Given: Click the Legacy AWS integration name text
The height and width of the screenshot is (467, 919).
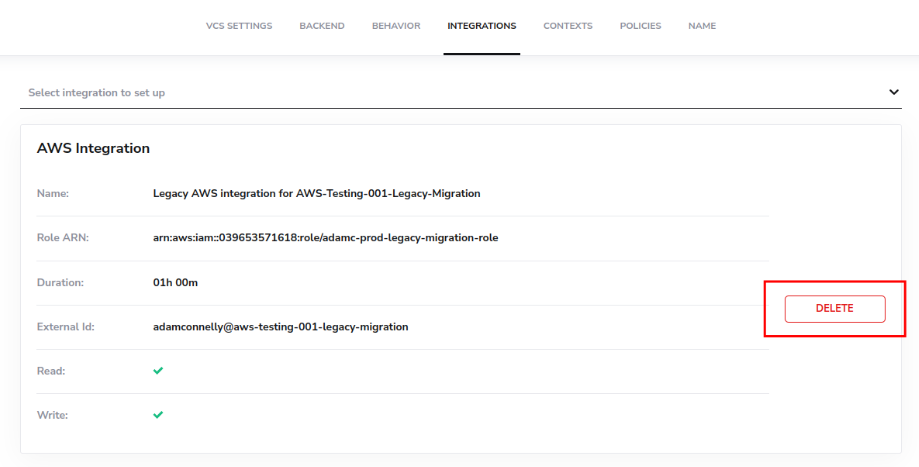Looking at the screenshot, I should [x=316, y=193].
